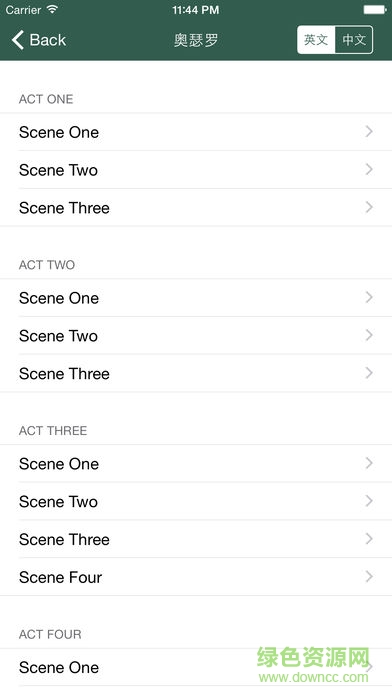Open Act One Scene One
This screenshot has width=392, height=696.
(x=196, y=132)
